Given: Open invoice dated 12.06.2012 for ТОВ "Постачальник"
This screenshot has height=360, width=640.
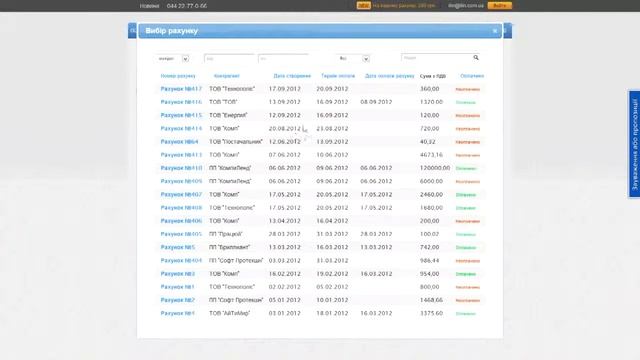Looking at the screenshot, I should coord(179,142).
